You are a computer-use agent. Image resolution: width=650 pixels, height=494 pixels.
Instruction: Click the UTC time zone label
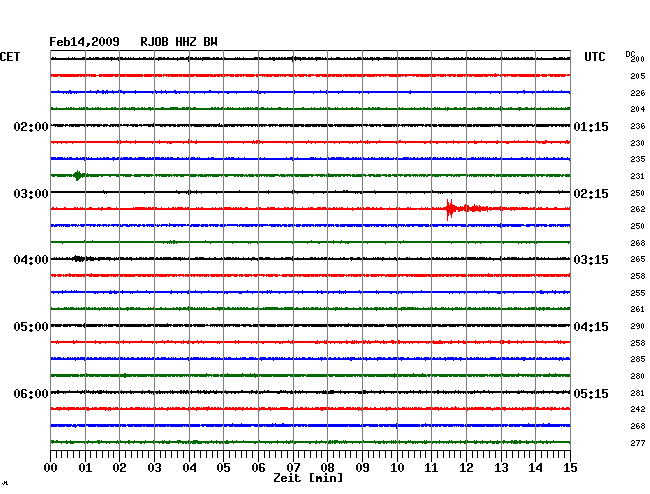(594, 57)
